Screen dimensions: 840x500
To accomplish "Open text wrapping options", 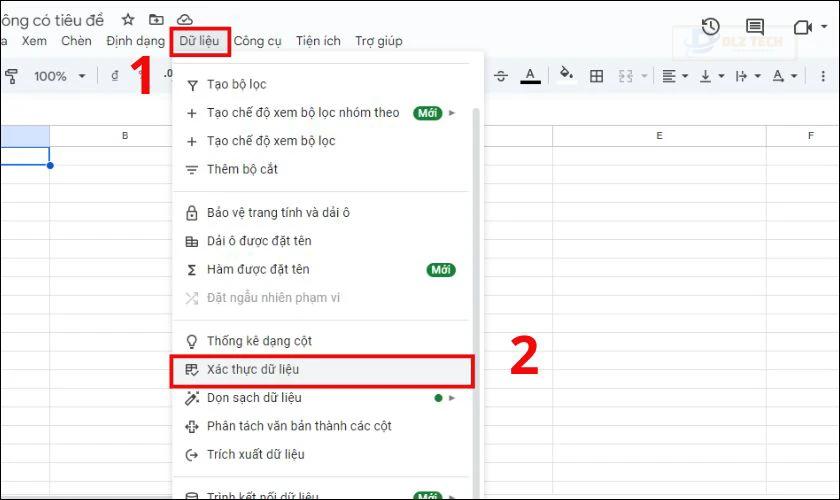I will 748,76.
